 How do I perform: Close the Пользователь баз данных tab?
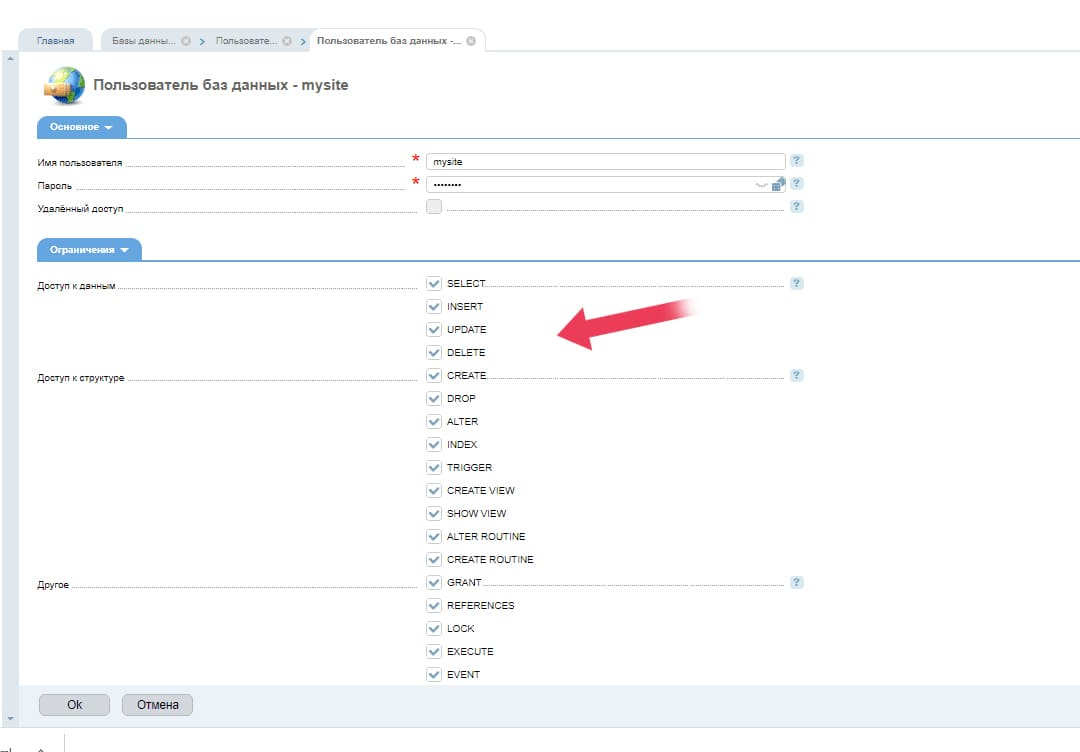click(x=471, y=41)
